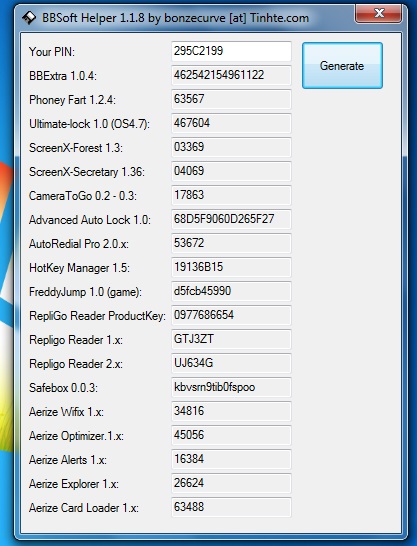
Task: Click the window title text "BBSoft Helper 1.1.8"
Action: pyautogui.click(x=93, y=18)
